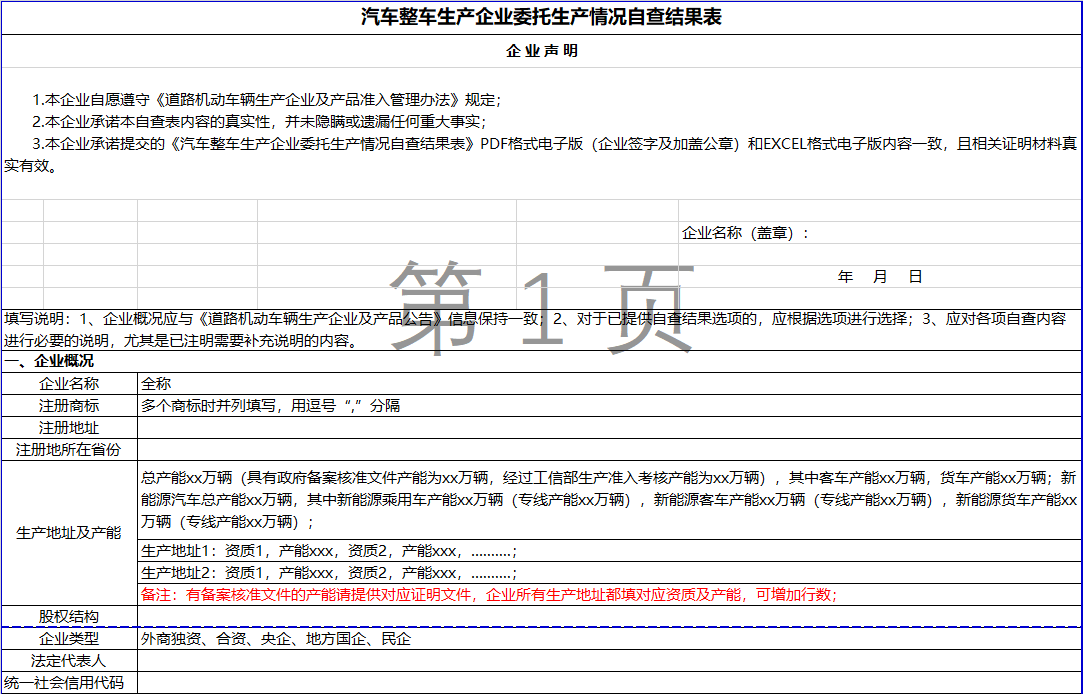Click the 年 月 日 date cell
1083x694 pixels.
coord(880,277)
